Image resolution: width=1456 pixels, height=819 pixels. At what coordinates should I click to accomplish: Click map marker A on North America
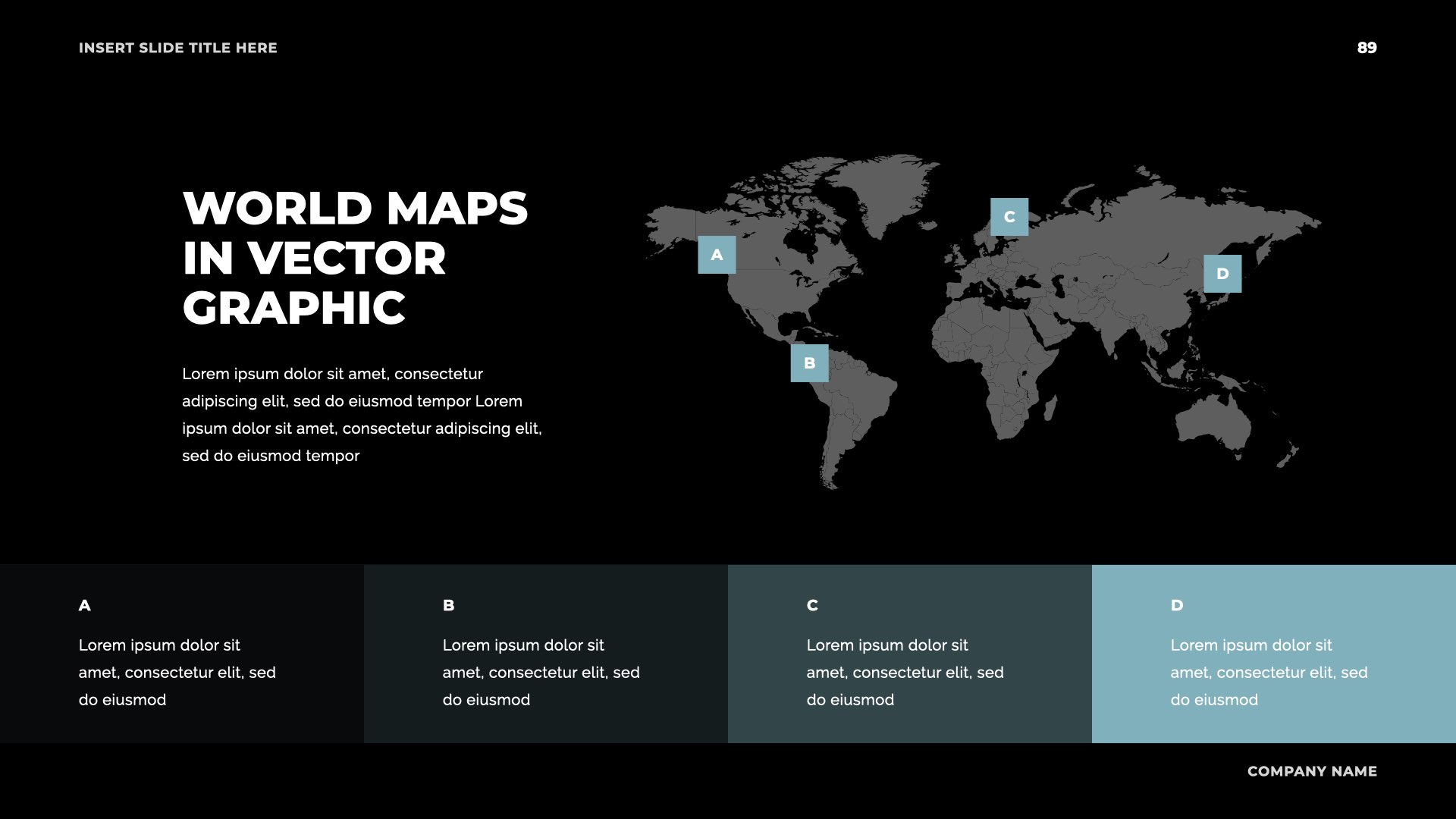pyautogui.click(x=717, y=255)
